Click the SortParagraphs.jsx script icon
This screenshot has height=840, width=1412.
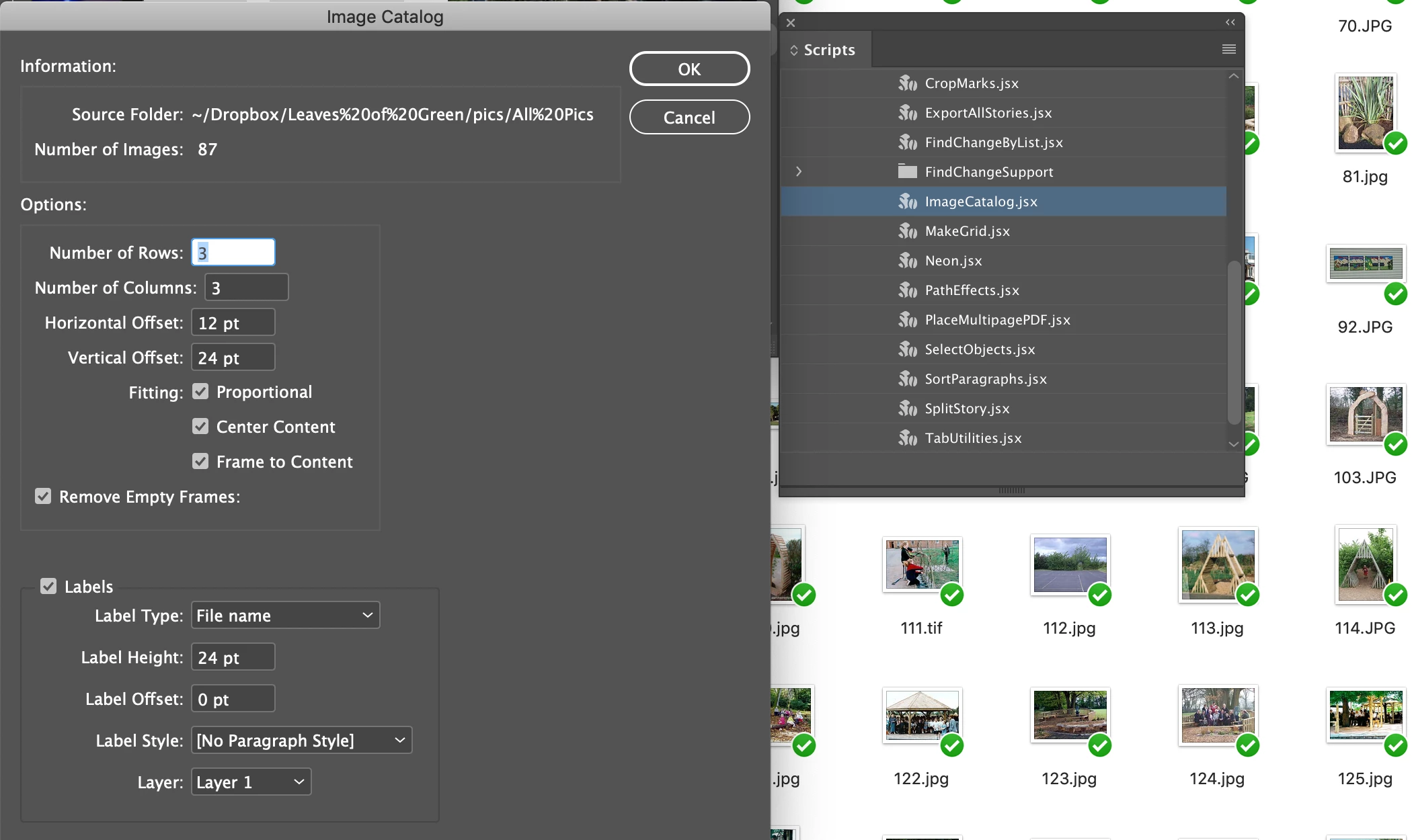(908, 379)
